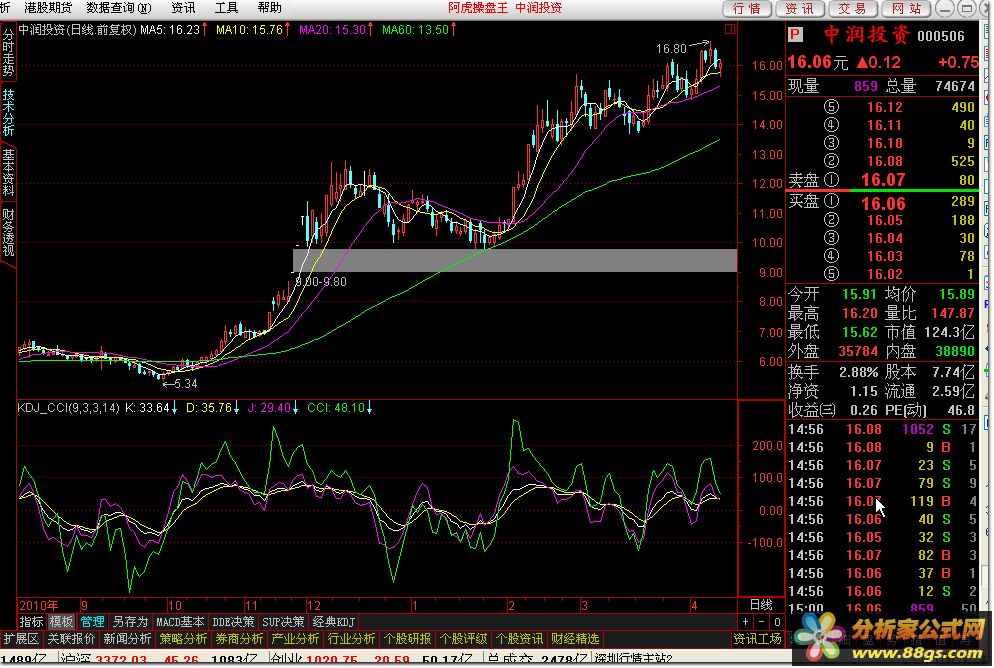Image resolution: width=994 pixels, height=668 pixels.
Task: Click the 网站 button at top right
Action: tap(906, 8)
